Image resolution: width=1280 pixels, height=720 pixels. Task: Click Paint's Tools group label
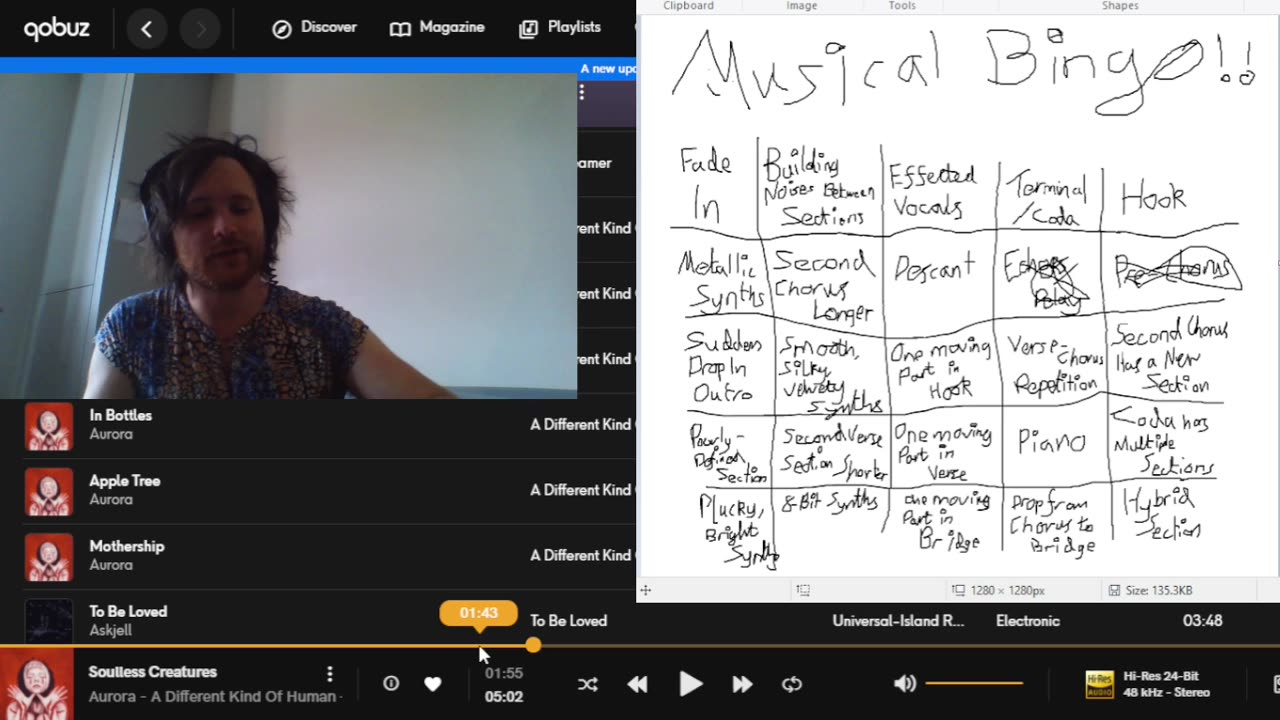pyautogui.click(x=902, y=6)
